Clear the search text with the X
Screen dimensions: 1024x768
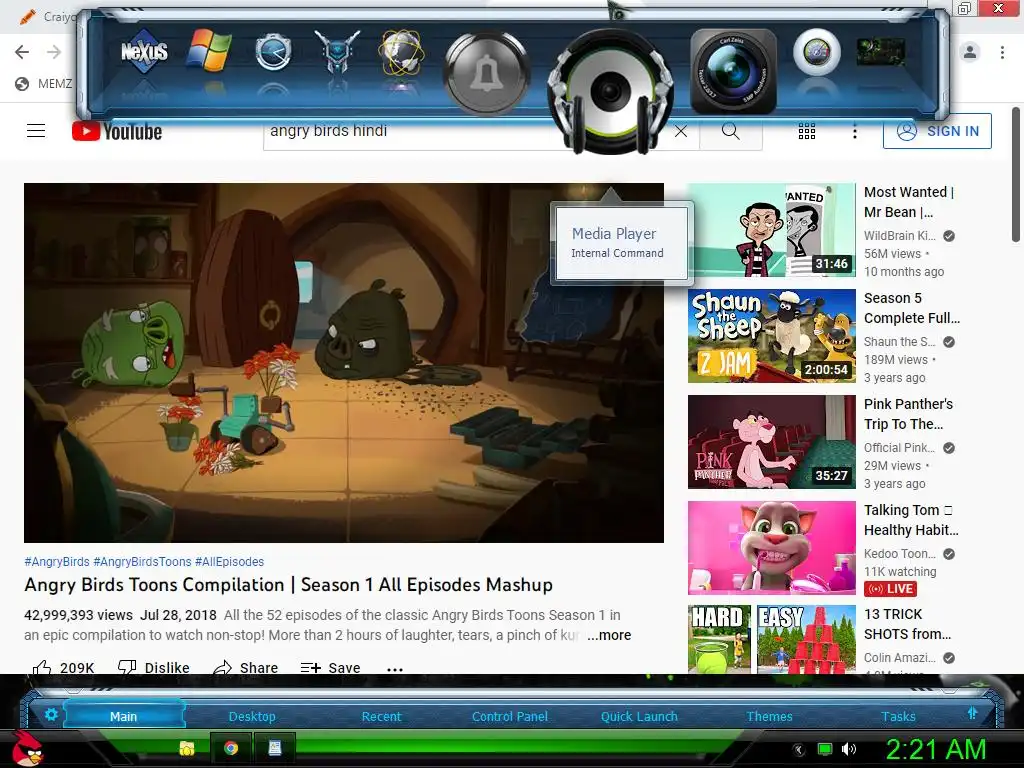coord(680,131)
